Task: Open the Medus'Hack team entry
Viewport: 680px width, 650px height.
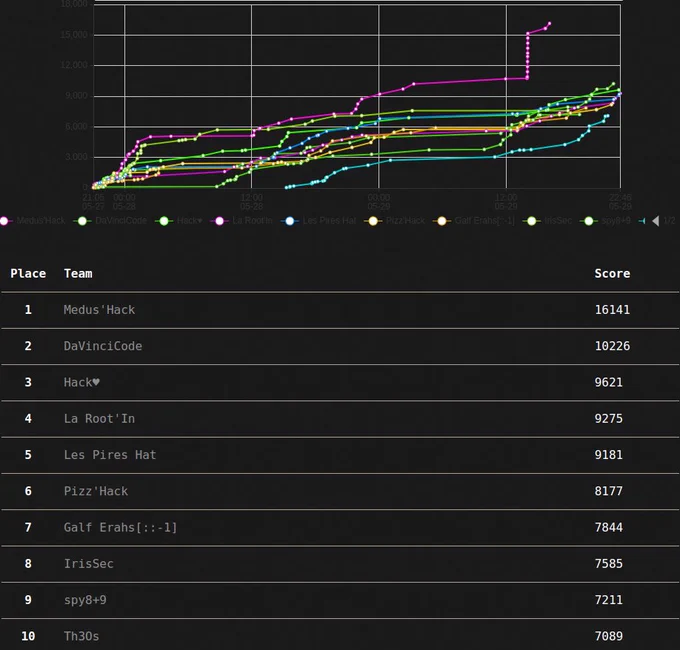Action: tap(99, 310)
